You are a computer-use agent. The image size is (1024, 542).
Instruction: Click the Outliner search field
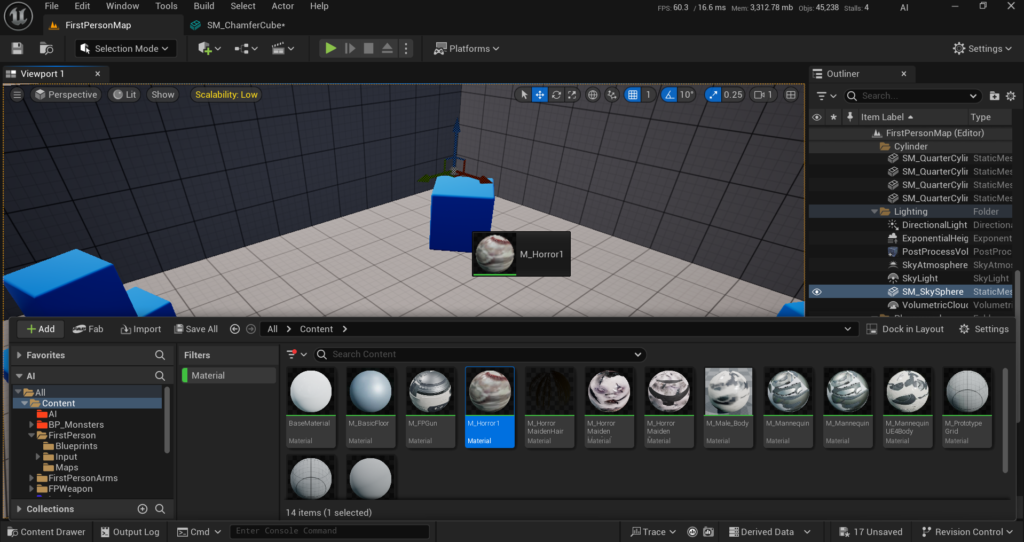pos(912,96)
